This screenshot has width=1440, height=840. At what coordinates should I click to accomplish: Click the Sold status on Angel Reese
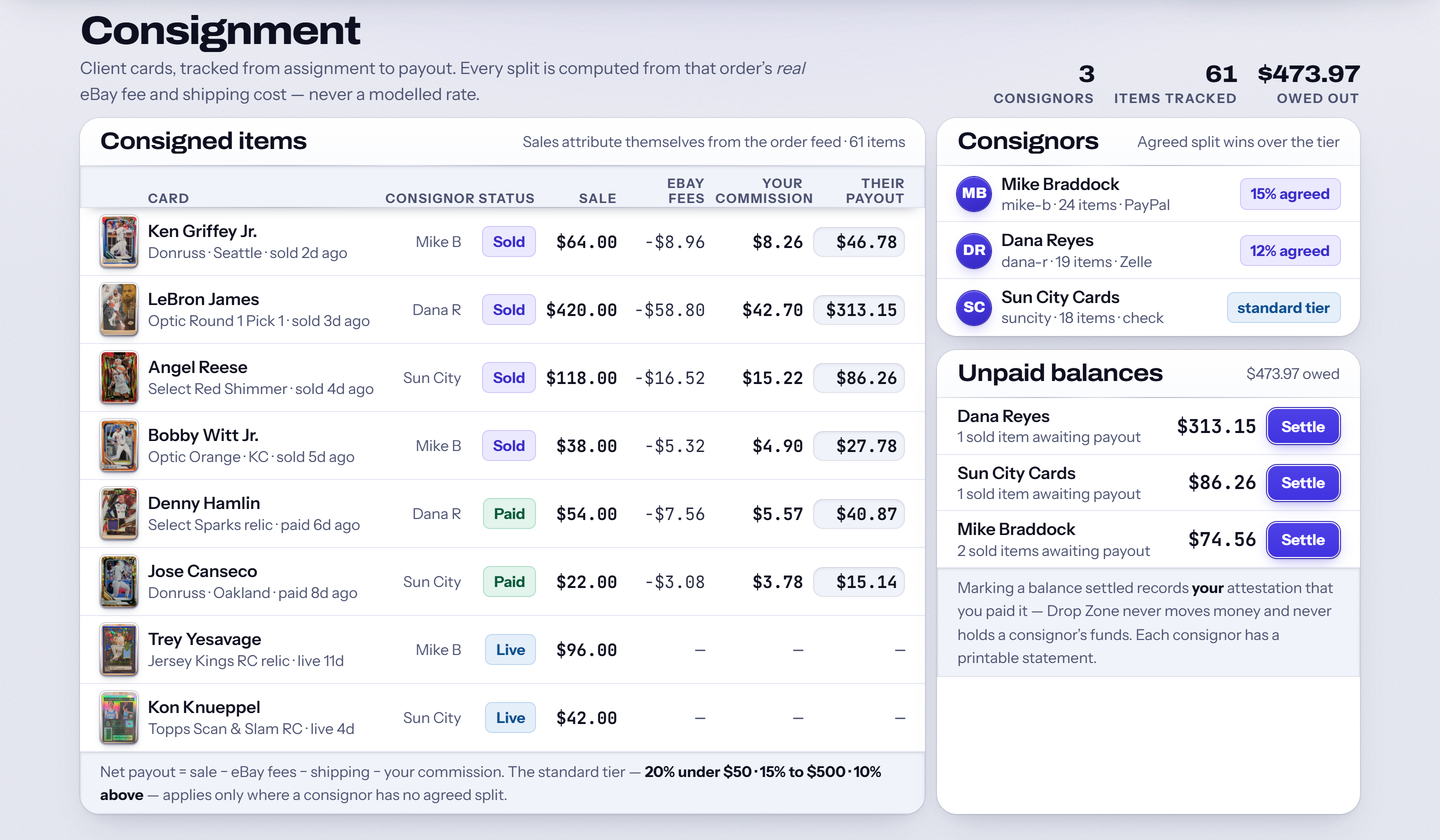point(509,378)
